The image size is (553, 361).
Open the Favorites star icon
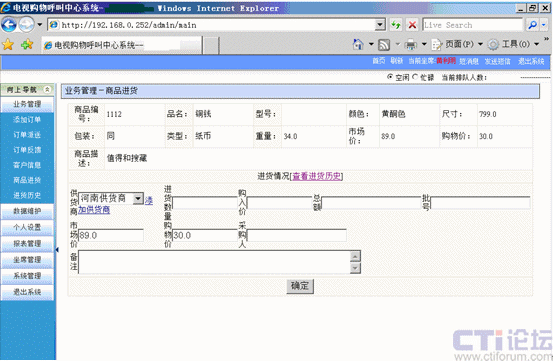point(8,44)
